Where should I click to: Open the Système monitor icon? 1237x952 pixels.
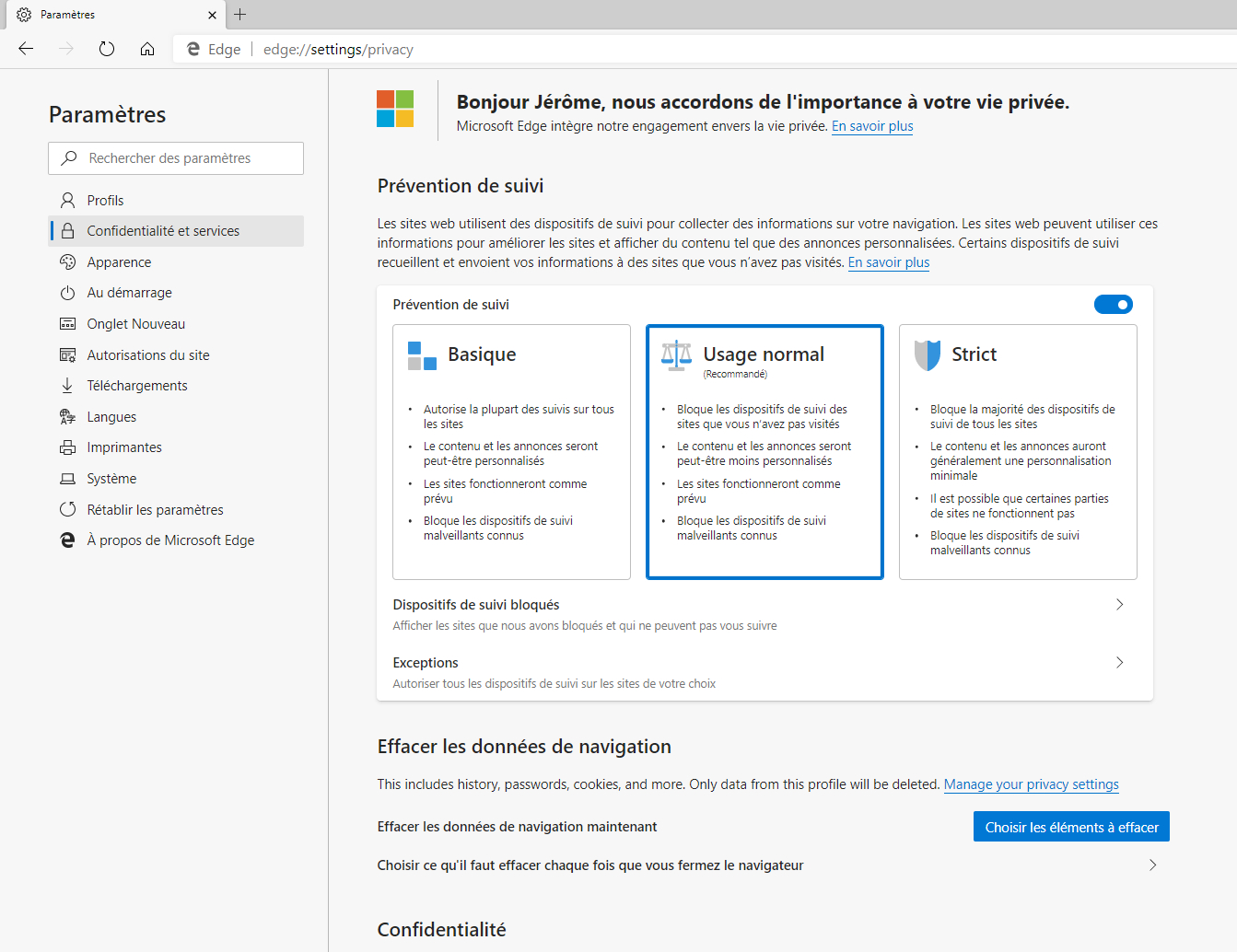pyautogui.click(x=67, y=478)
